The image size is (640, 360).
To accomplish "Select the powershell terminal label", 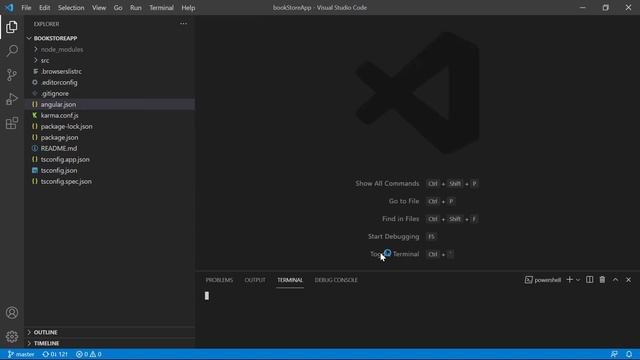I will tap(543, 280).
